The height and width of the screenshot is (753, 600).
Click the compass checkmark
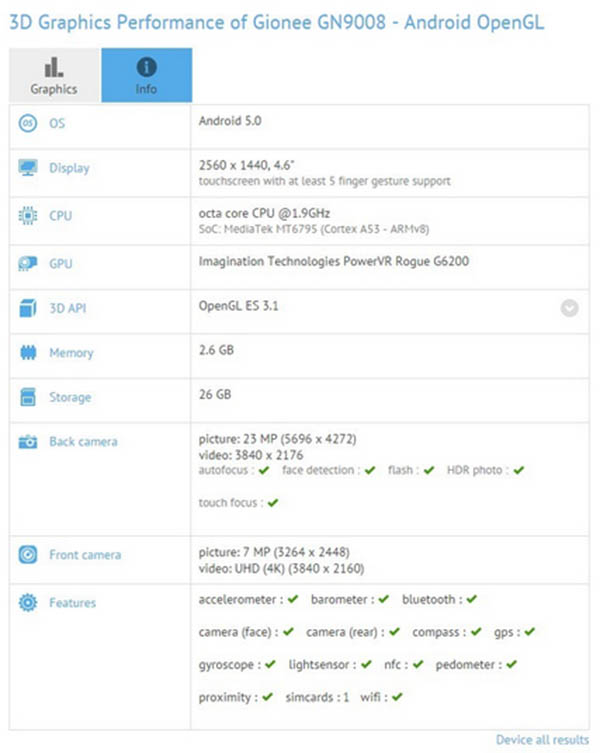click(x=476, y=632)
